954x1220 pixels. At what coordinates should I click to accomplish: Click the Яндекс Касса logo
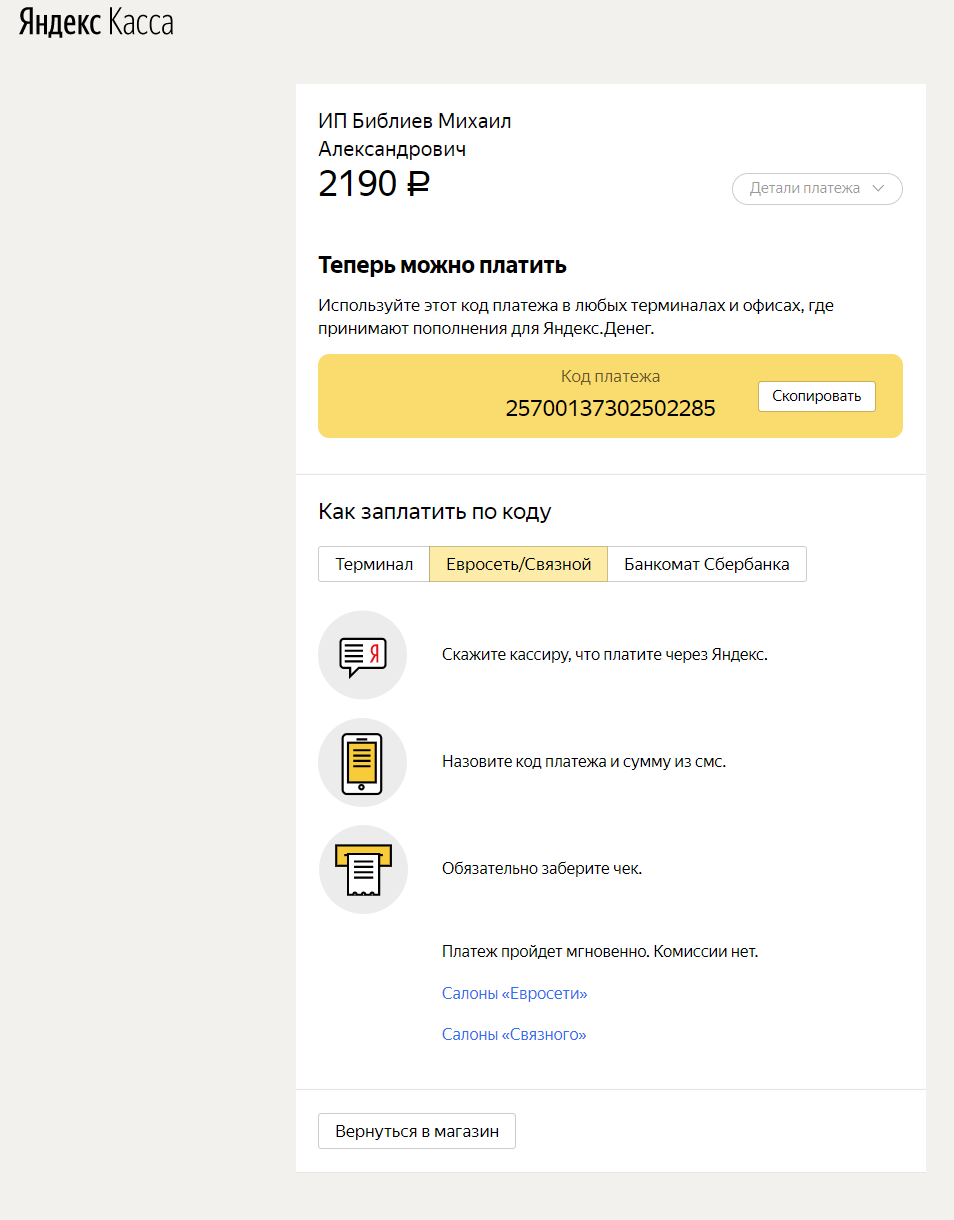point(96,23)
